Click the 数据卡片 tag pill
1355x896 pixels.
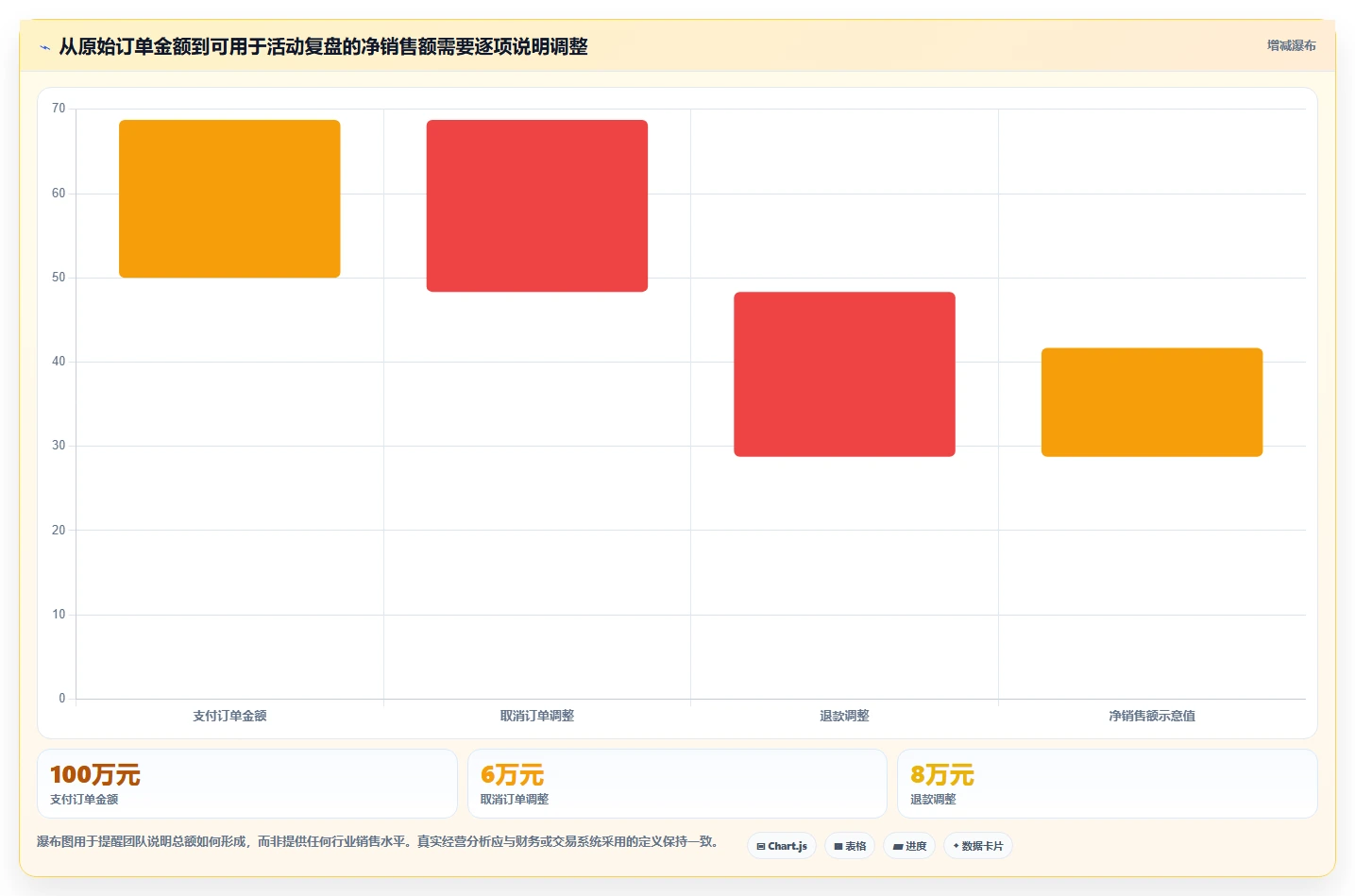tap(978, 846)
